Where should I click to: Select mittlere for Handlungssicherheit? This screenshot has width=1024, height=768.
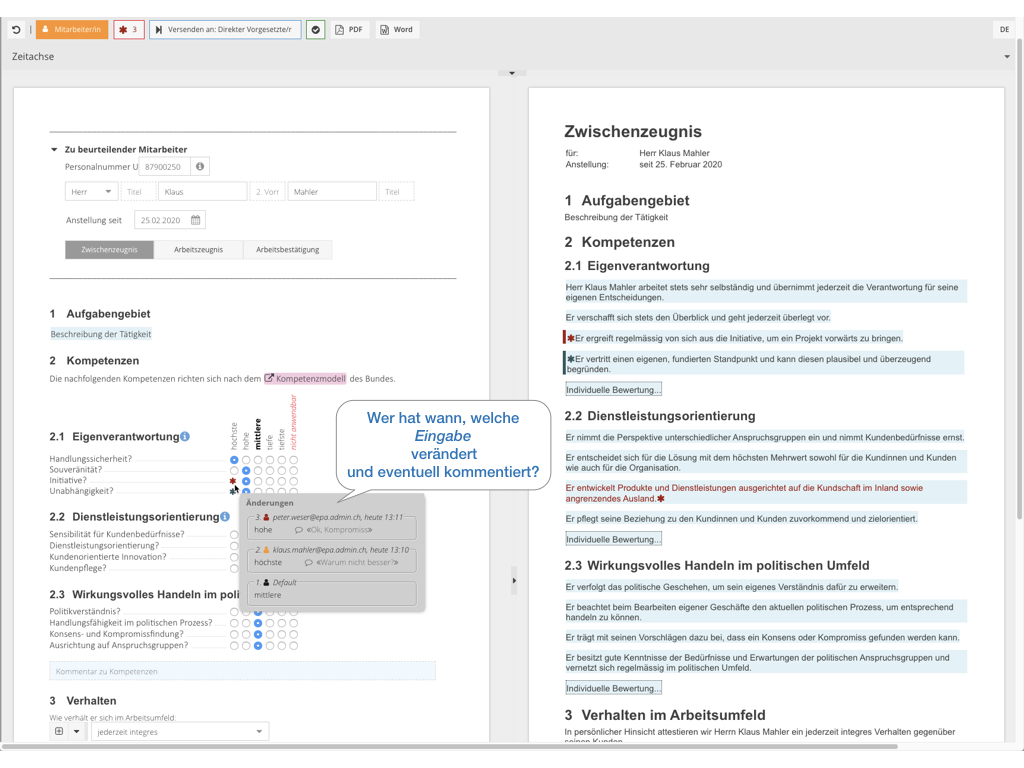coord(258,460)
